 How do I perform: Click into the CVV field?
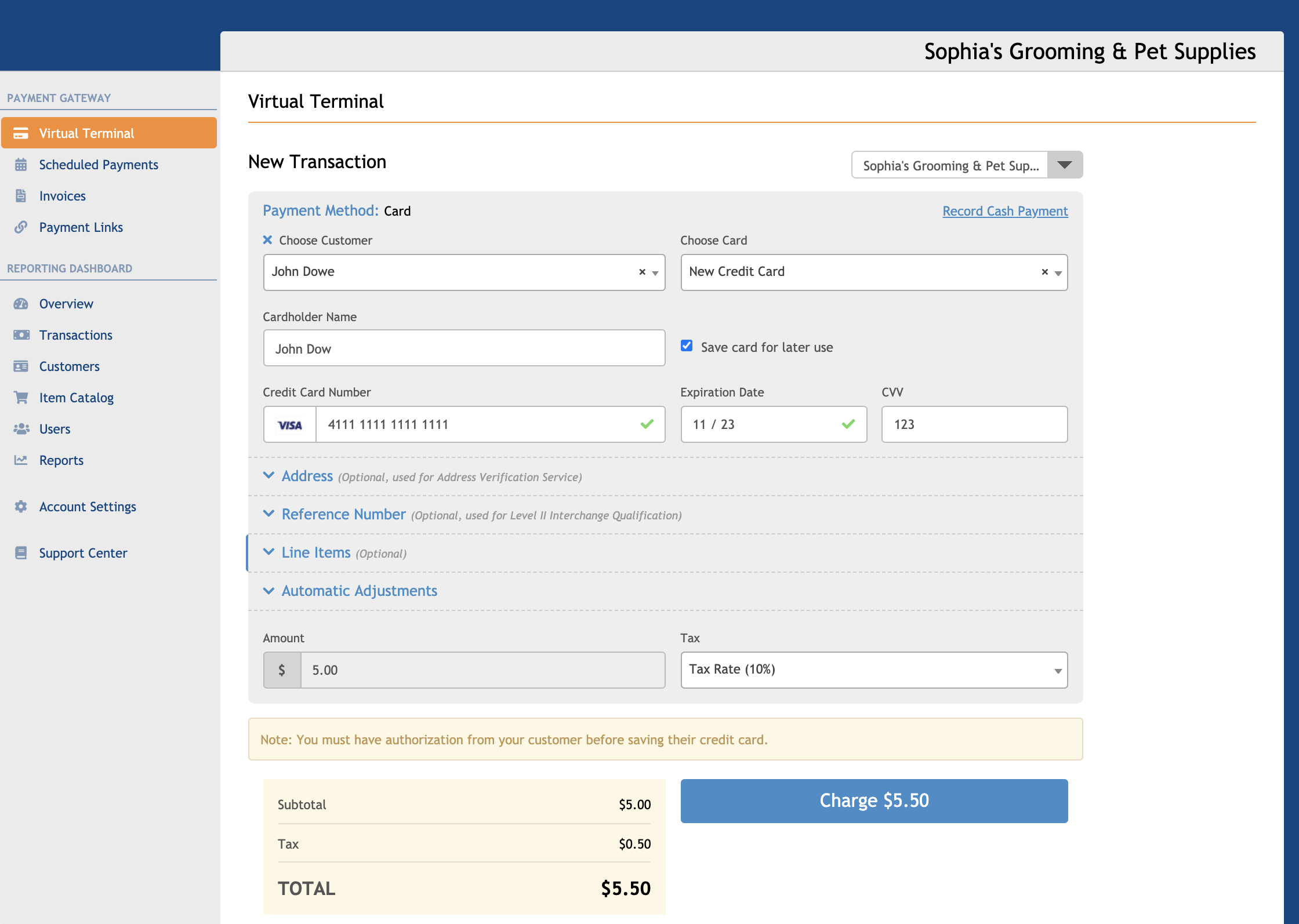974,424
